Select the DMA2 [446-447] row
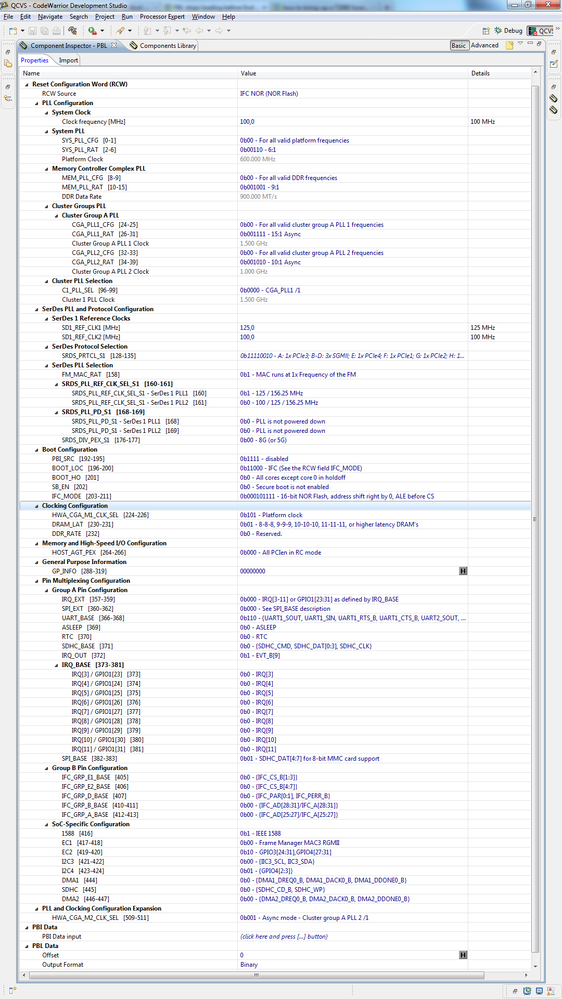 pyautogui.click(x=275, y=899)
